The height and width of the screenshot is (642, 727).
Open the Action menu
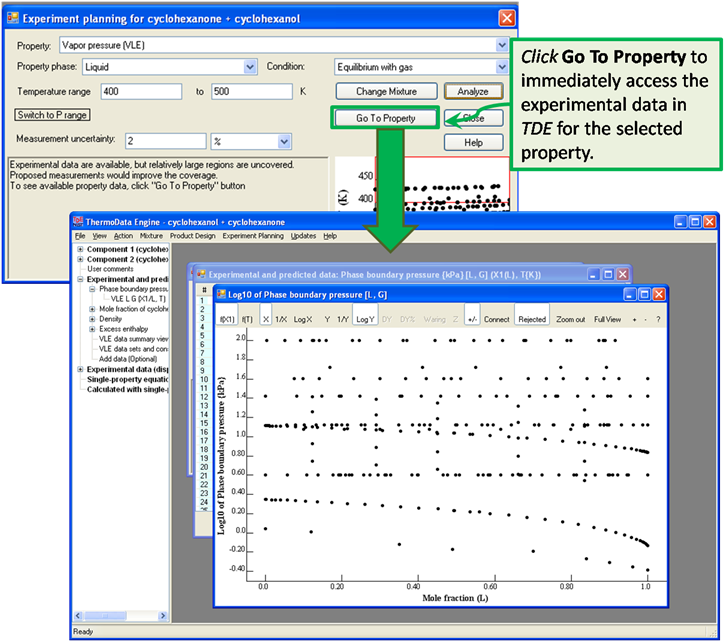pyautogui.click(x=123, y=236)
